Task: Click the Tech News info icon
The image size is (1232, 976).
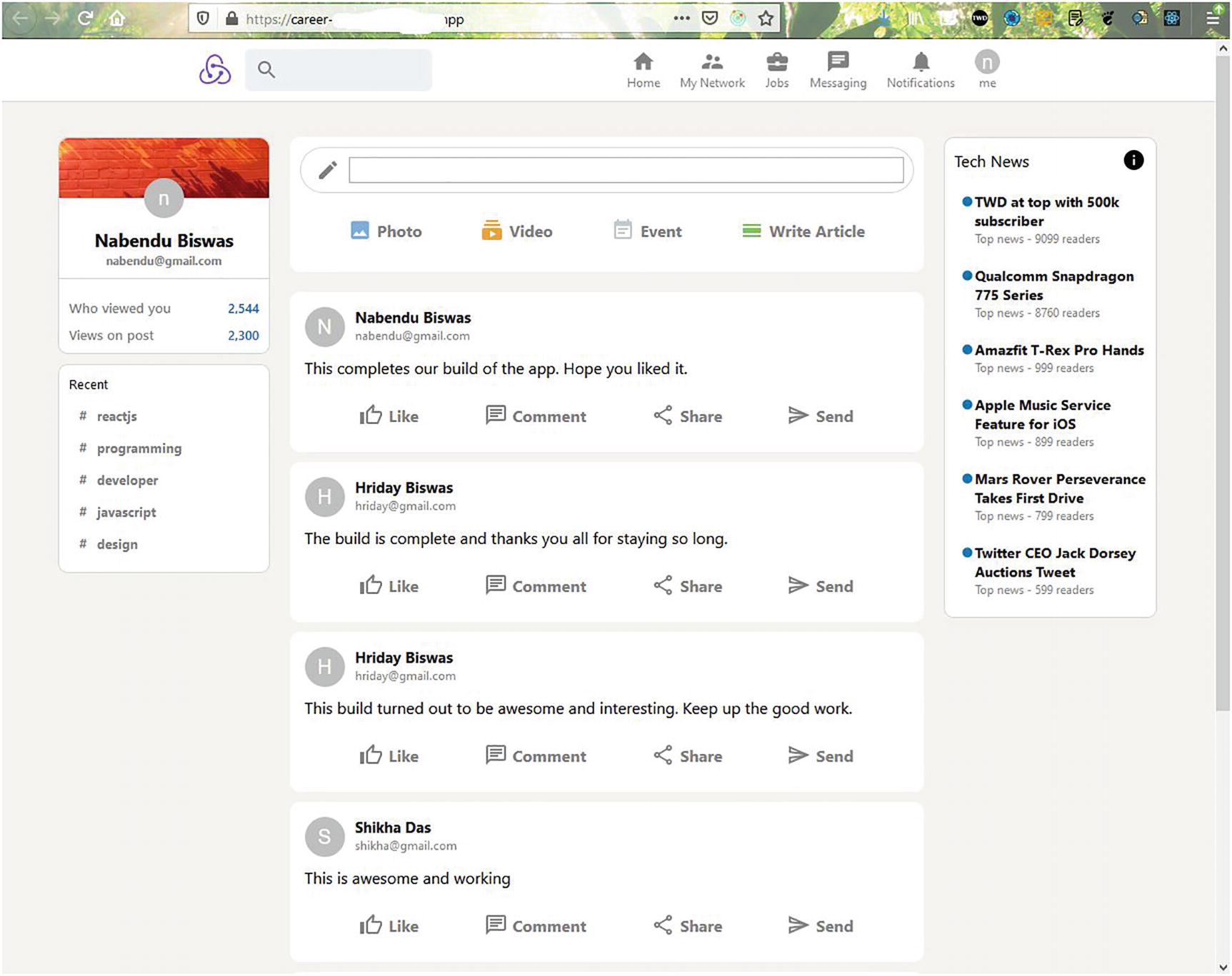Action: (x=1133, y=161)
